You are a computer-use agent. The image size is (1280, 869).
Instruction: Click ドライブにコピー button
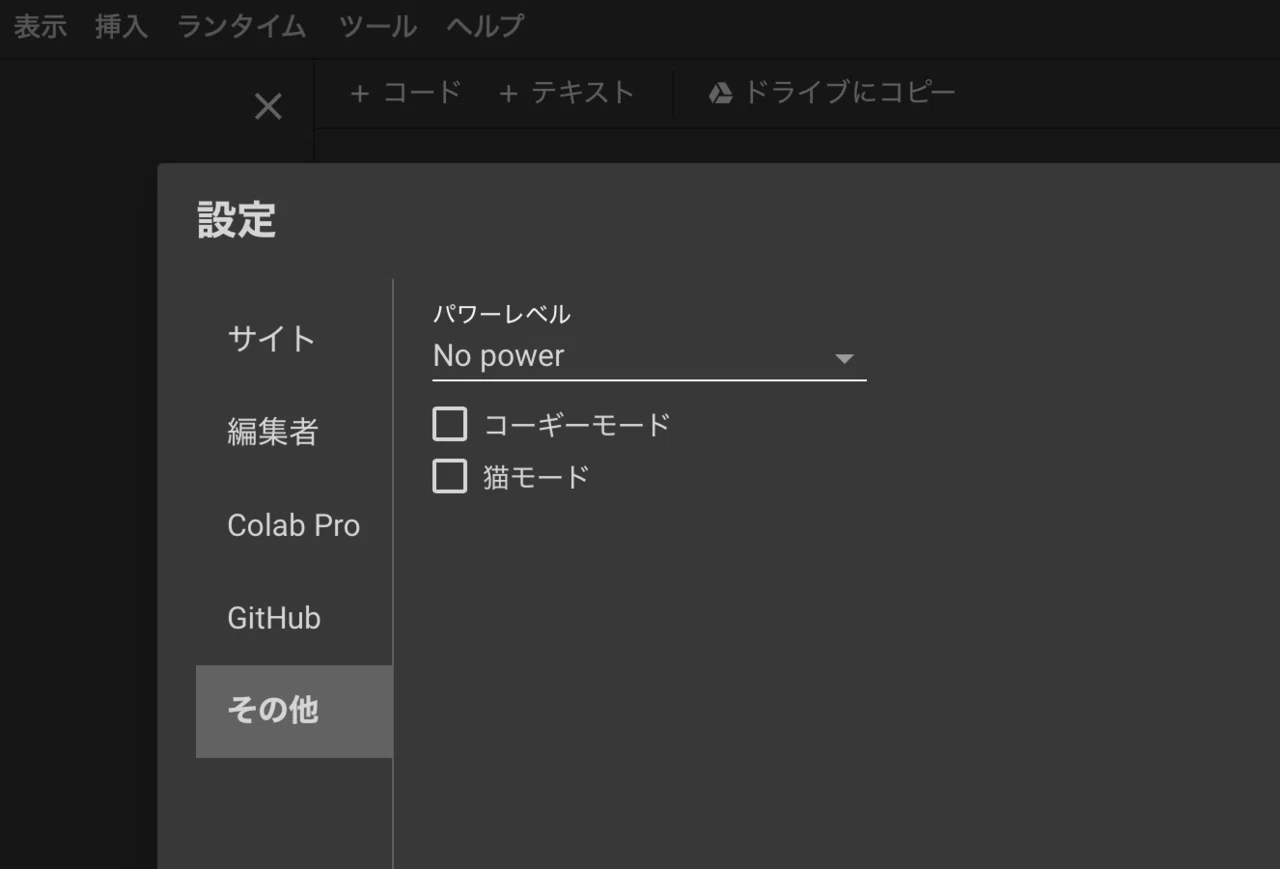click(x=832, y=93)
